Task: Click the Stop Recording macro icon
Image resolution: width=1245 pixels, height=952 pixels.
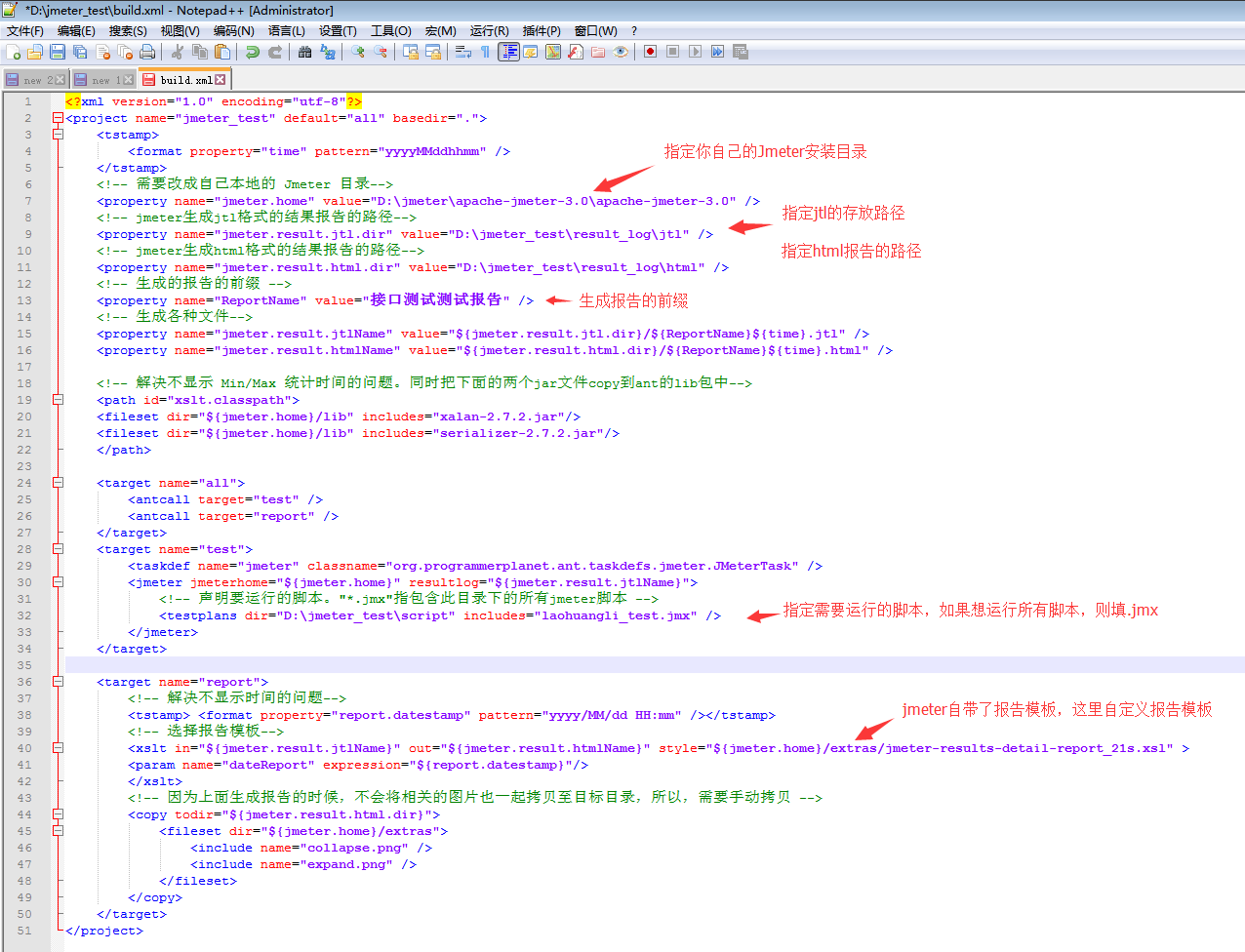Action: click(x=673, y=52)
